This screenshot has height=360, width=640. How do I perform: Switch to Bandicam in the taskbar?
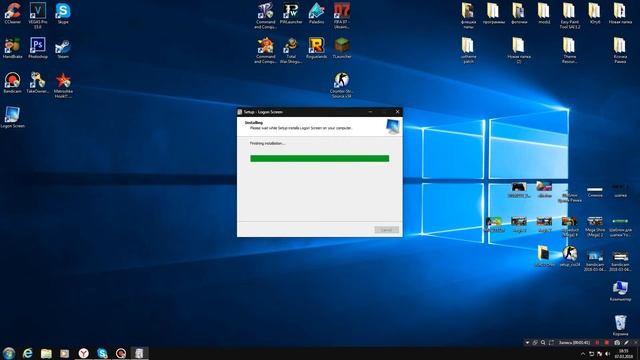(x=121, y=353)
